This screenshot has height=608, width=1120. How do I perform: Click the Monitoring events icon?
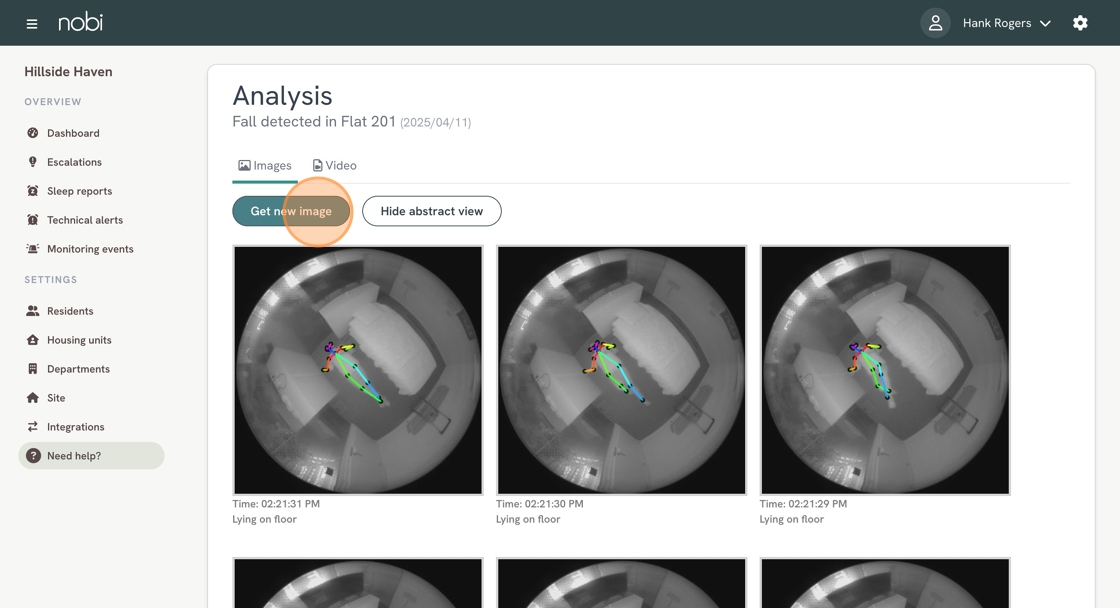click(x=33, y=249)
